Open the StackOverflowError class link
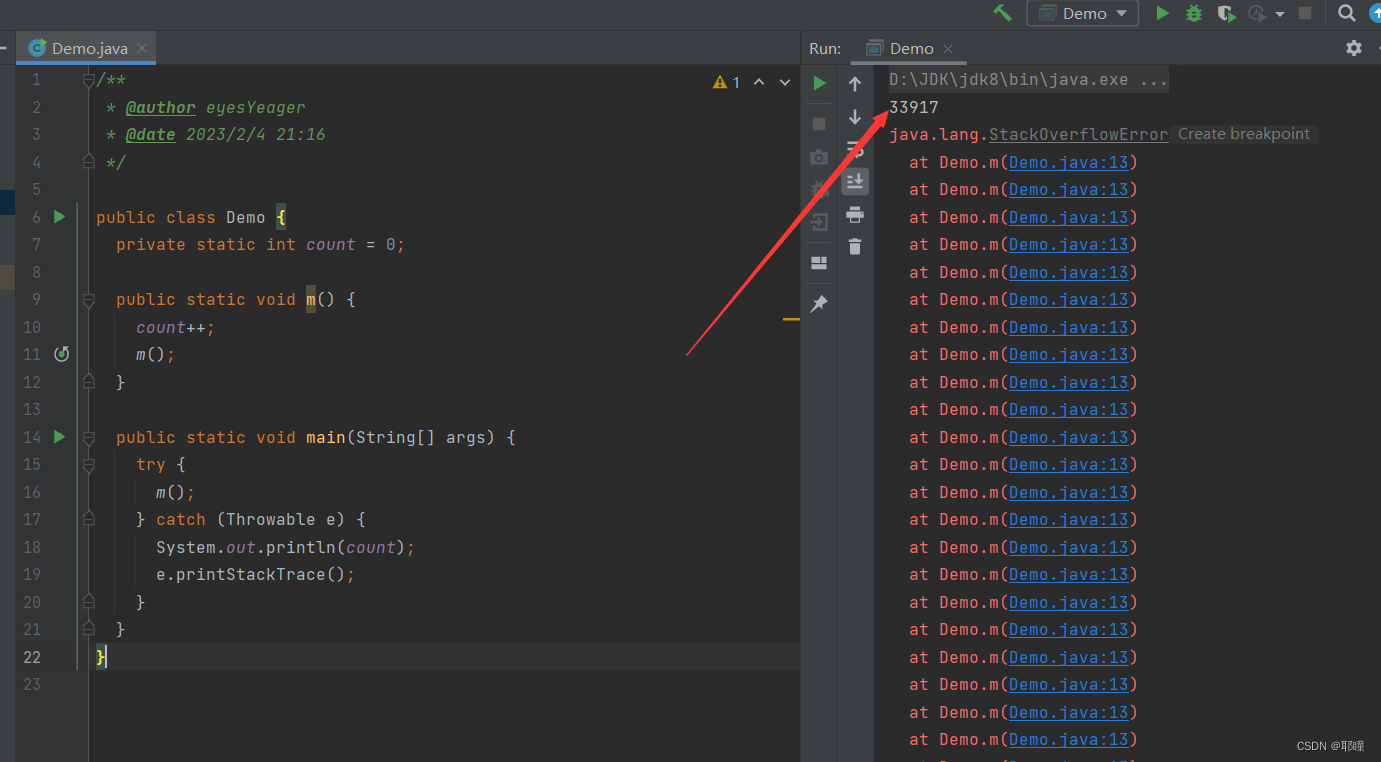 tap(1078, 134)
